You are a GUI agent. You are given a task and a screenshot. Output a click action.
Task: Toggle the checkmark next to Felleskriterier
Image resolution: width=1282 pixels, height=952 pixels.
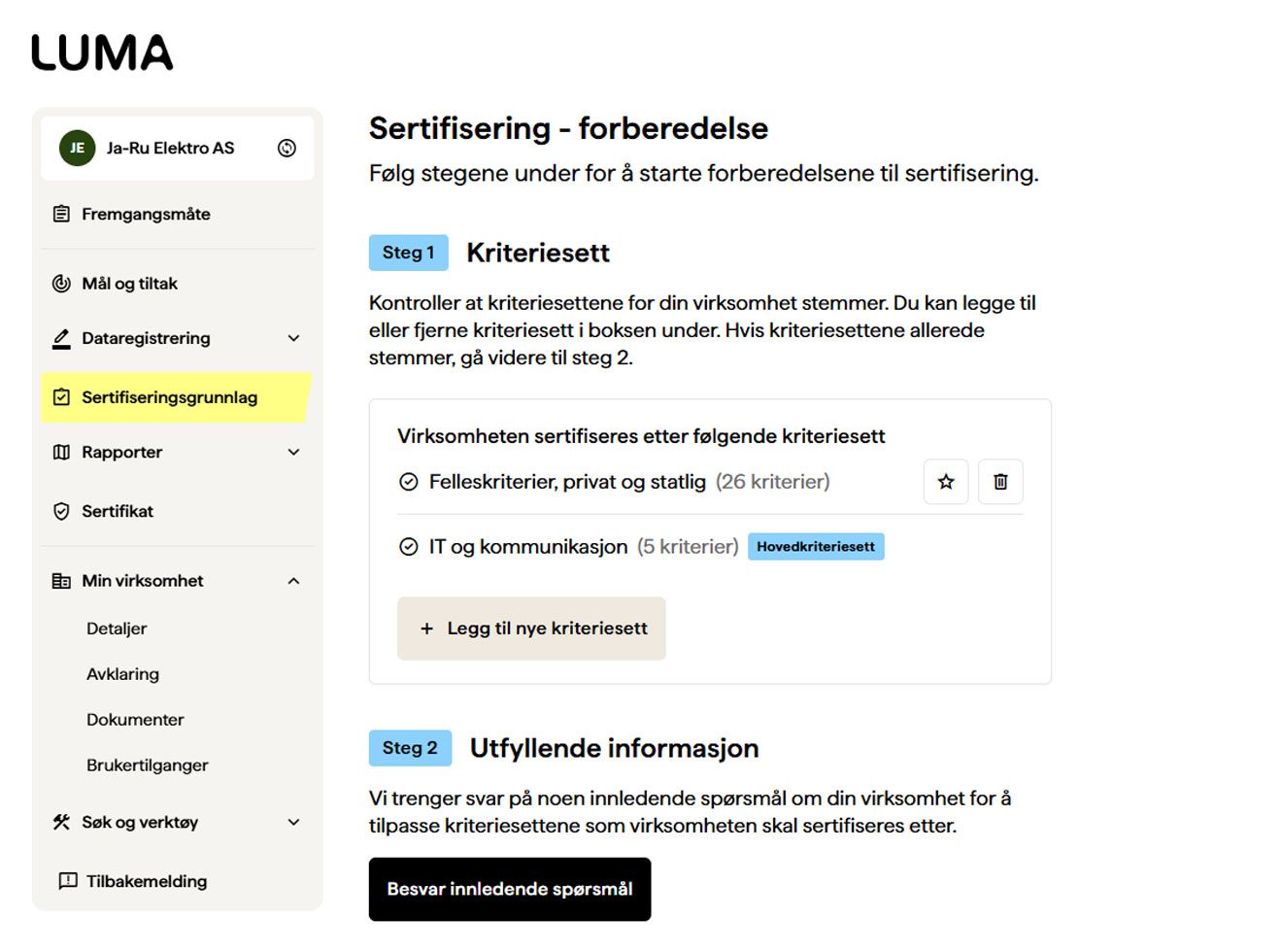[409, 481]
